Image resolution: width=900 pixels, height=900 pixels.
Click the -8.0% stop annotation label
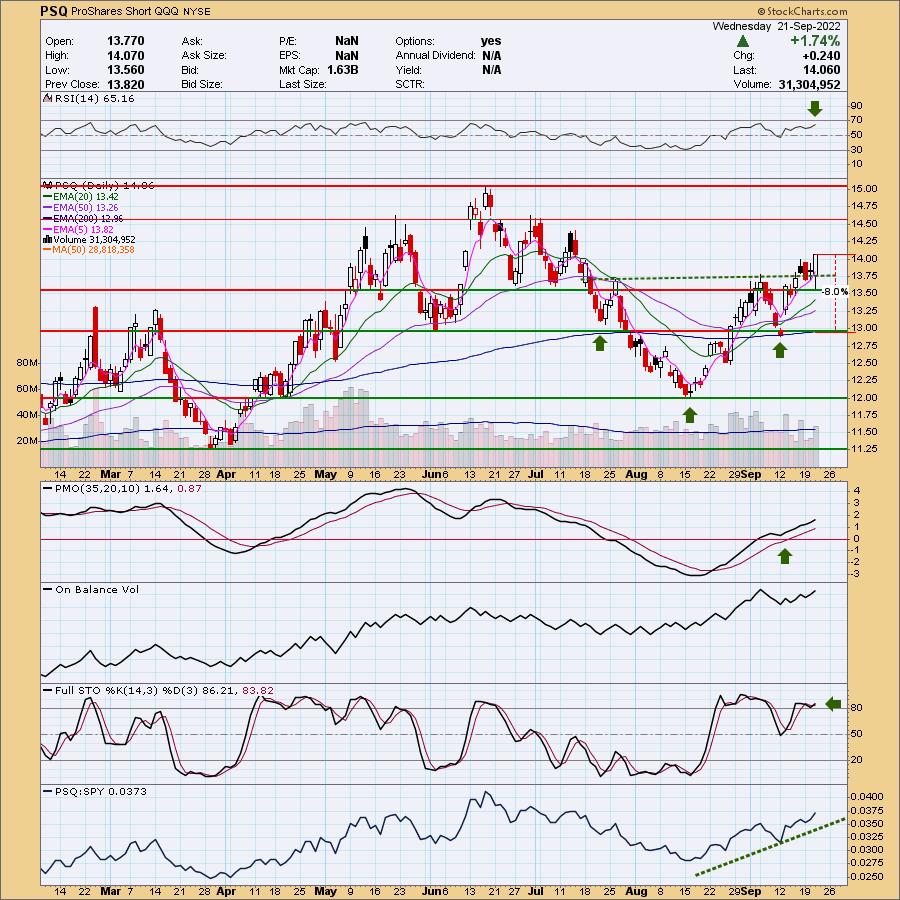(834, 292)
